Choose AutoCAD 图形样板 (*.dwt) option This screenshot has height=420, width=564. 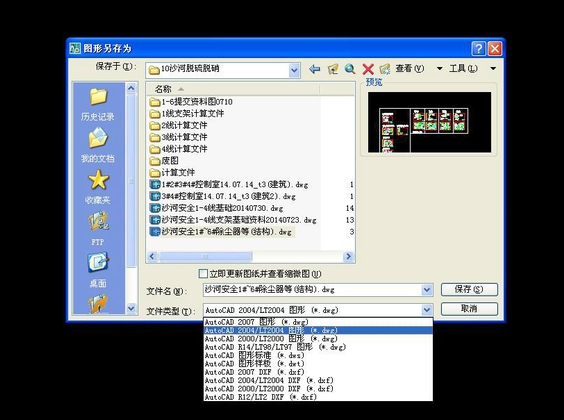pyautogui.click(x=318, y=364)
